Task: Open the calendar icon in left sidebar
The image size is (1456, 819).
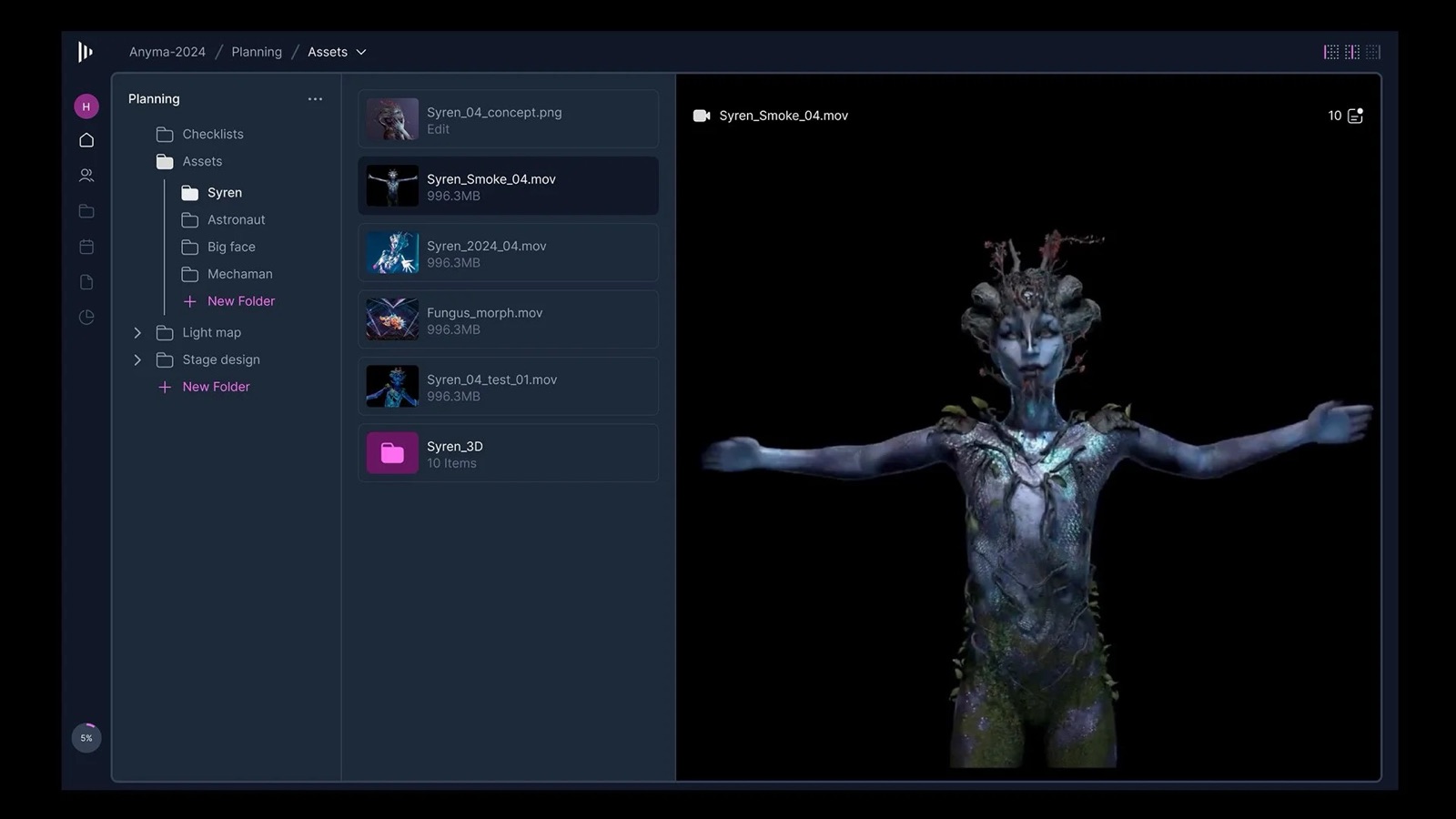Action: pyautogui.click(x=86, y=247)
